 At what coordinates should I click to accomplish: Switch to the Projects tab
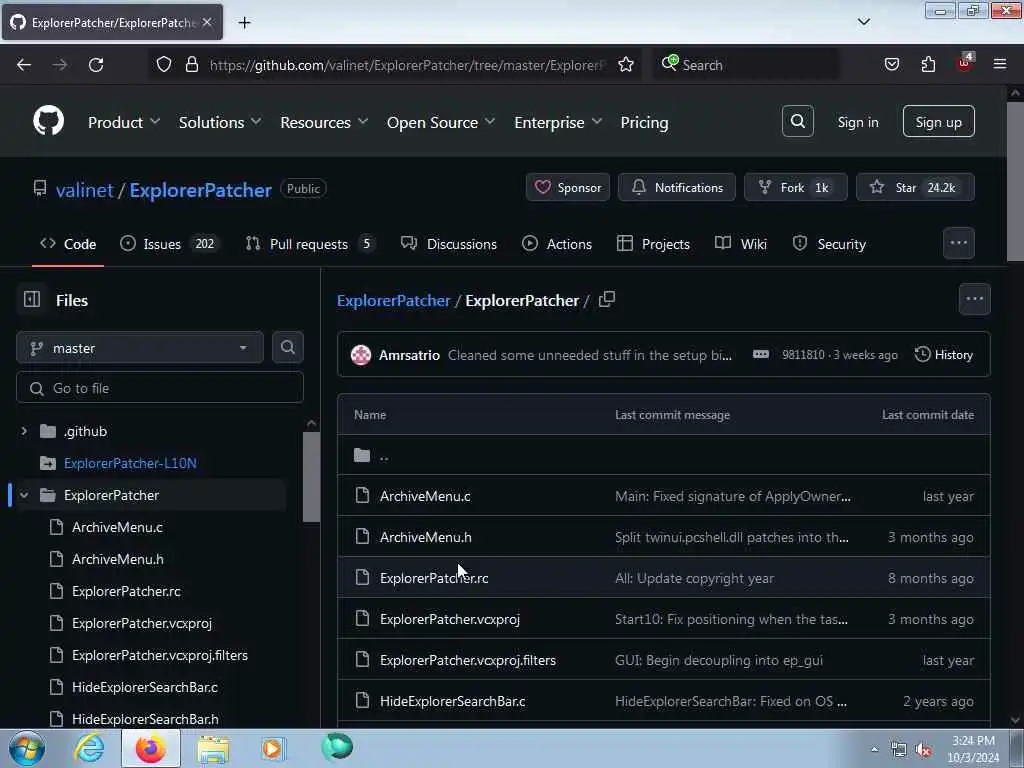[x=653, y=244]
